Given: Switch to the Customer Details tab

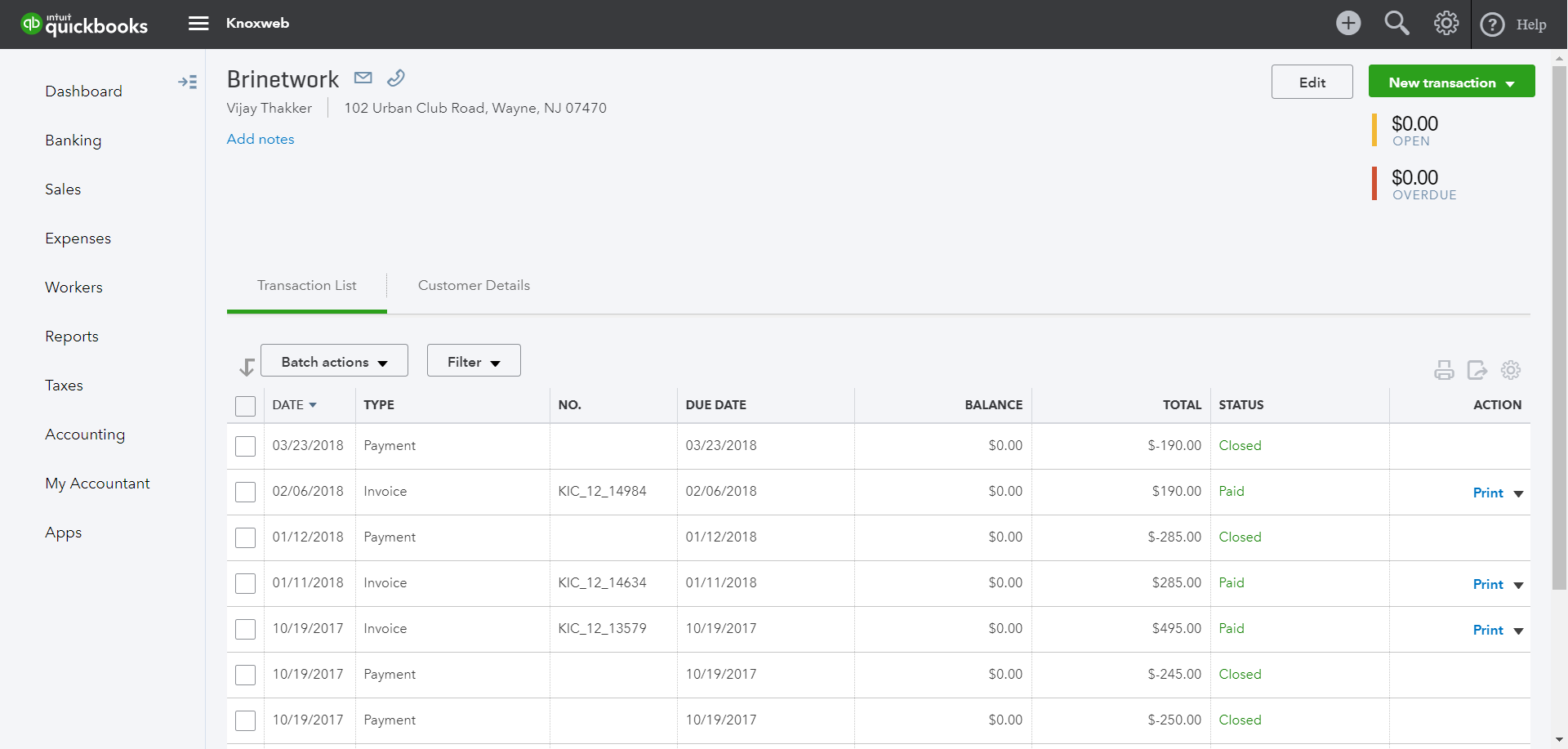Looking at the screenshot, I should [474, 286].
